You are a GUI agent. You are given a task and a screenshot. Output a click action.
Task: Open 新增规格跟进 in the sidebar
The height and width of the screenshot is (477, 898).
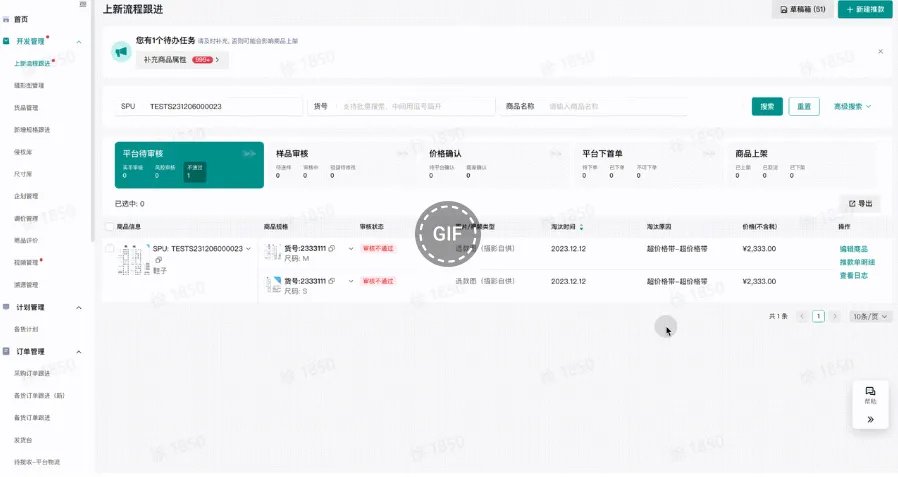coord(32,130)
